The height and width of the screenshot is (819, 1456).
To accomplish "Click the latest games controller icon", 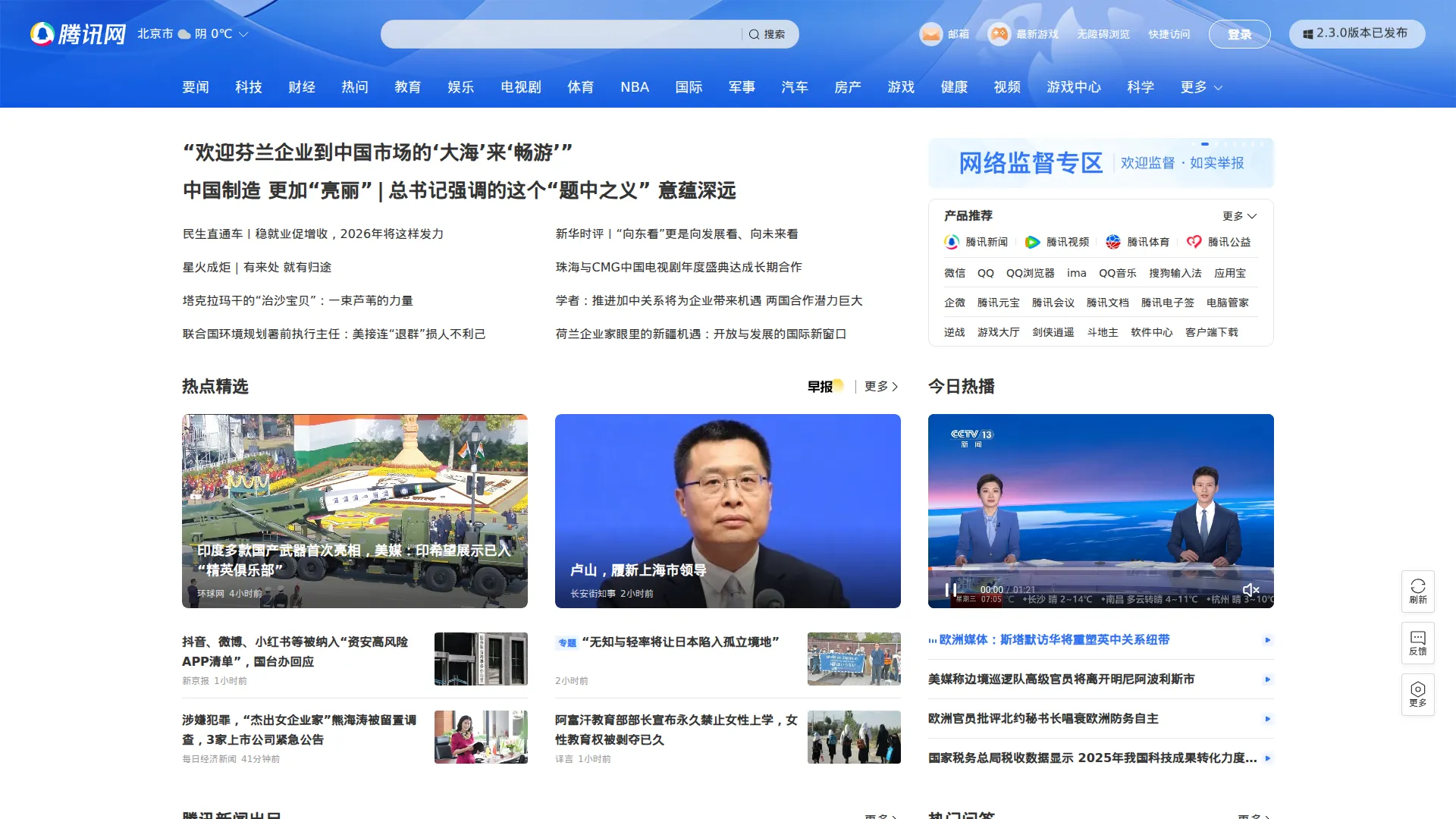I will click(999, 34).
